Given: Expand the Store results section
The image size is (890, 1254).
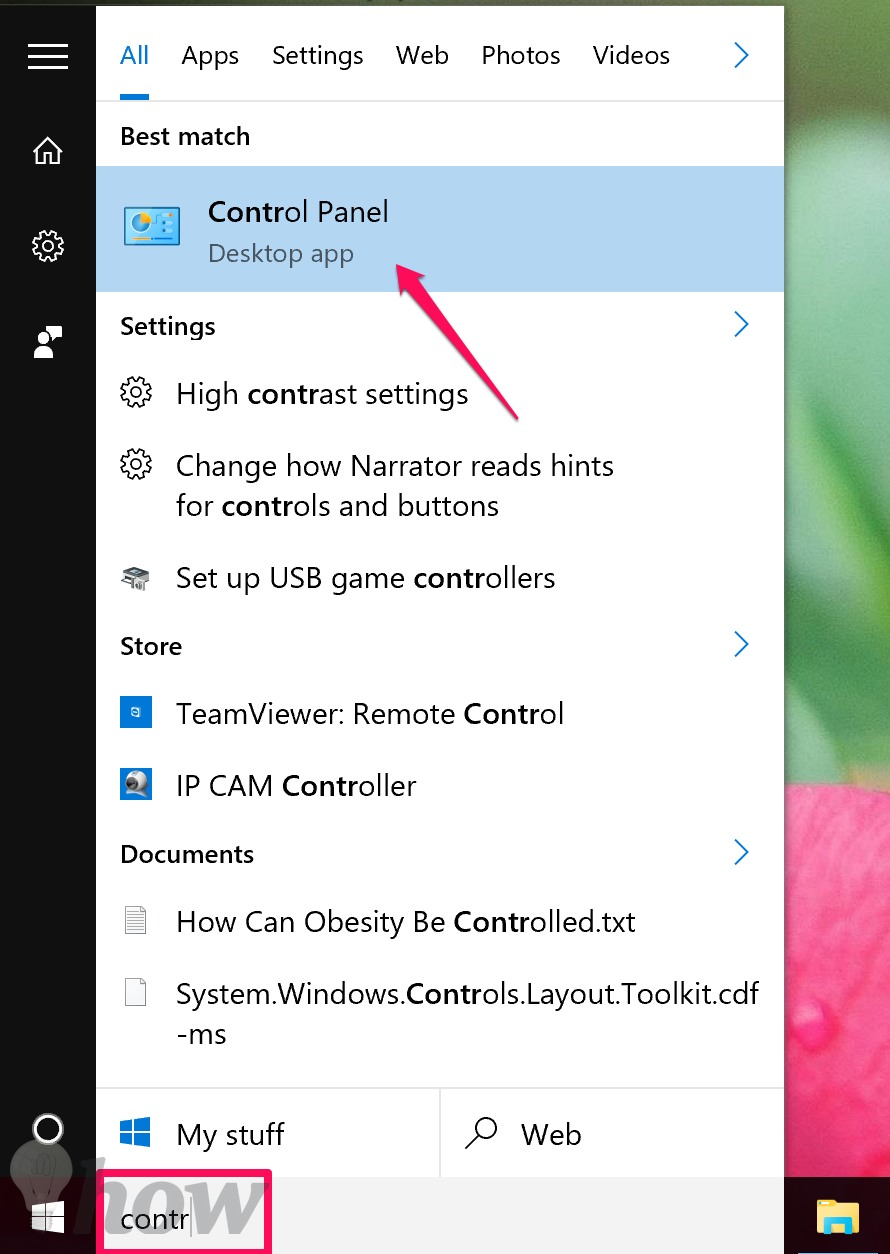Looking at the screenshot, I should (x=741, y=644).
